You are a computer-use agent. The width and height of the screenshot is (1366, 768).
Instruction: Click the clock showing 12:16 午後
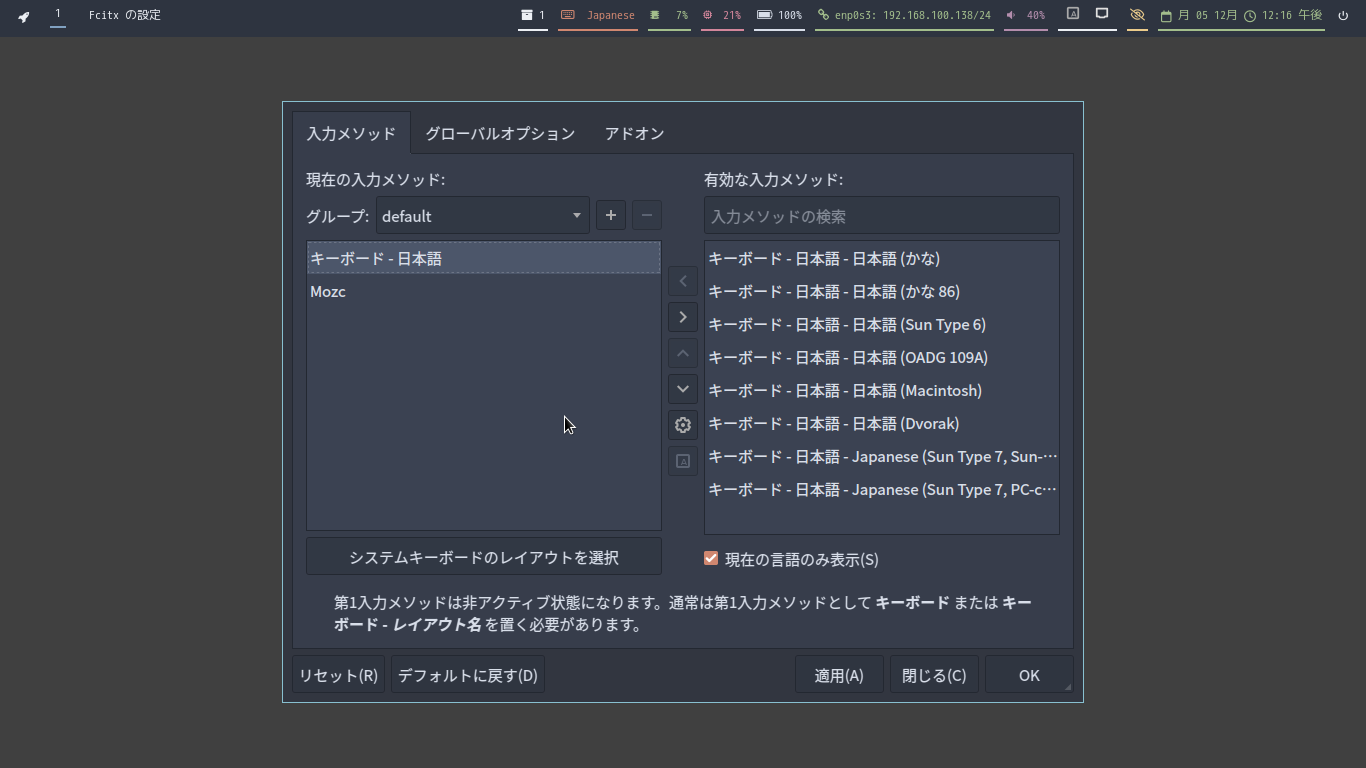click(x=1283, y=15)
